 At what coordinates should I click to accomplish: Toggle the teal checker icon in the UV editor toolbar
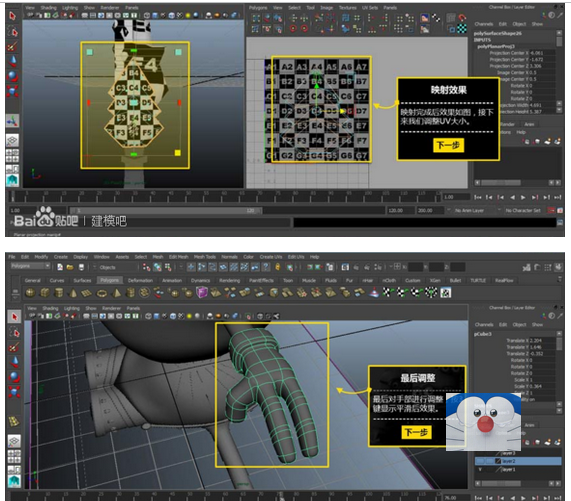click(x=462, y=28)
